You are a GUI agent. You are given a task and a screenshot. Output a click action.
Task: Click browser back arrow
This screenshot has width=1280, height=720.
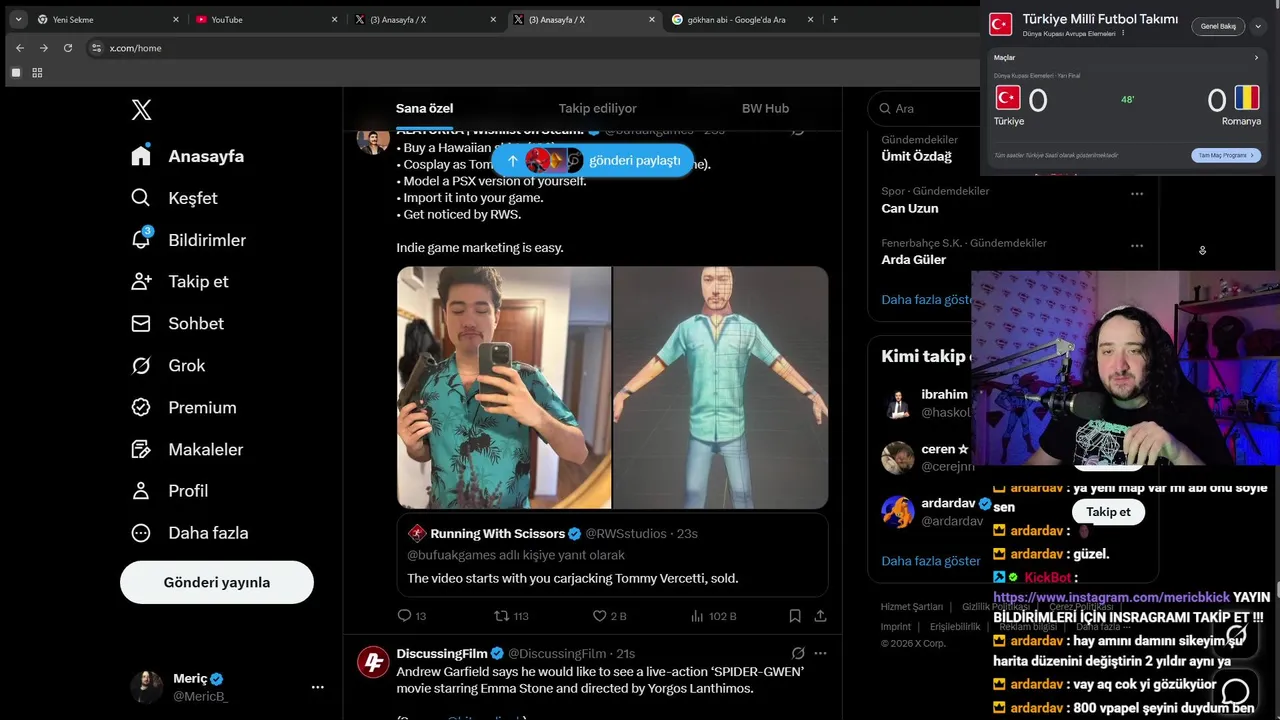pyautogui.click(x=19, y=48)
